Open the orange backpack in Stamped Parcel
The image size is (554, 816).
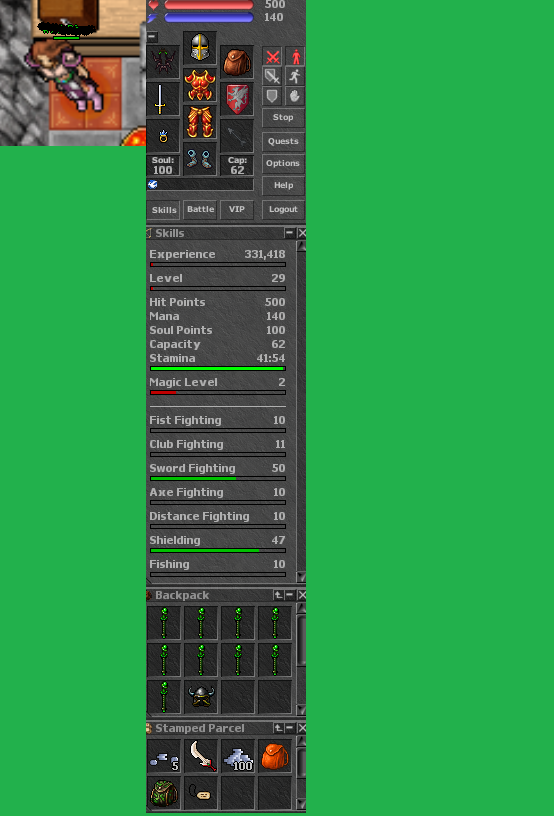pyautogui.click(x=275, y=756)
